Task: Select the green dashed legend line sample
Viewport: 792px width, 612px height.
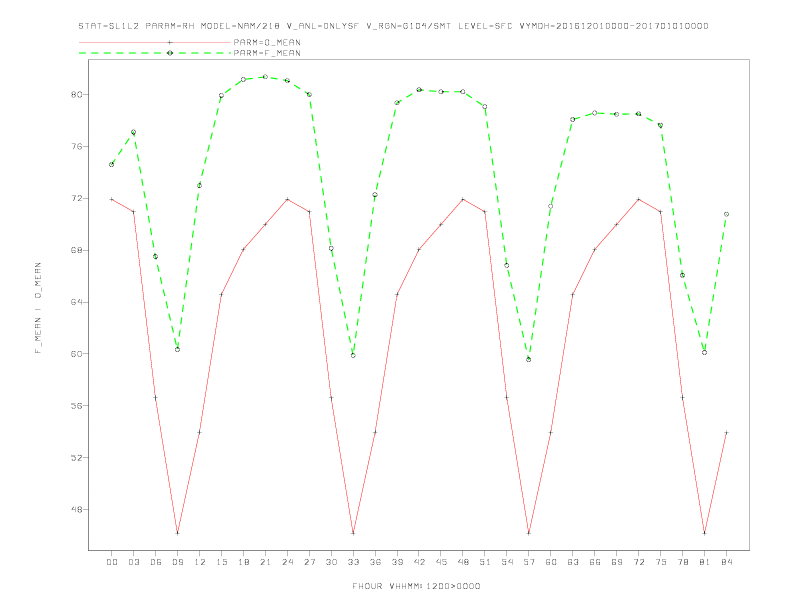Action: tap(155, 53)
